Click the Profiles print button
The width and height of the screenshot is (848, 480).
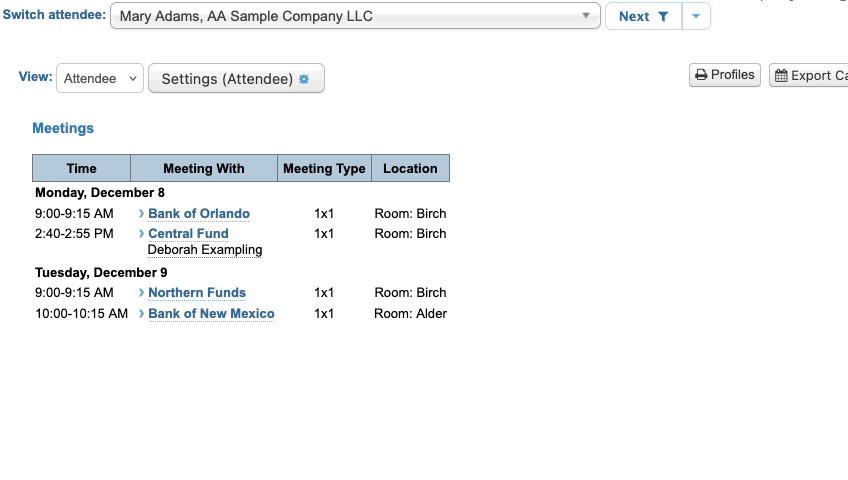click(725, 75)
